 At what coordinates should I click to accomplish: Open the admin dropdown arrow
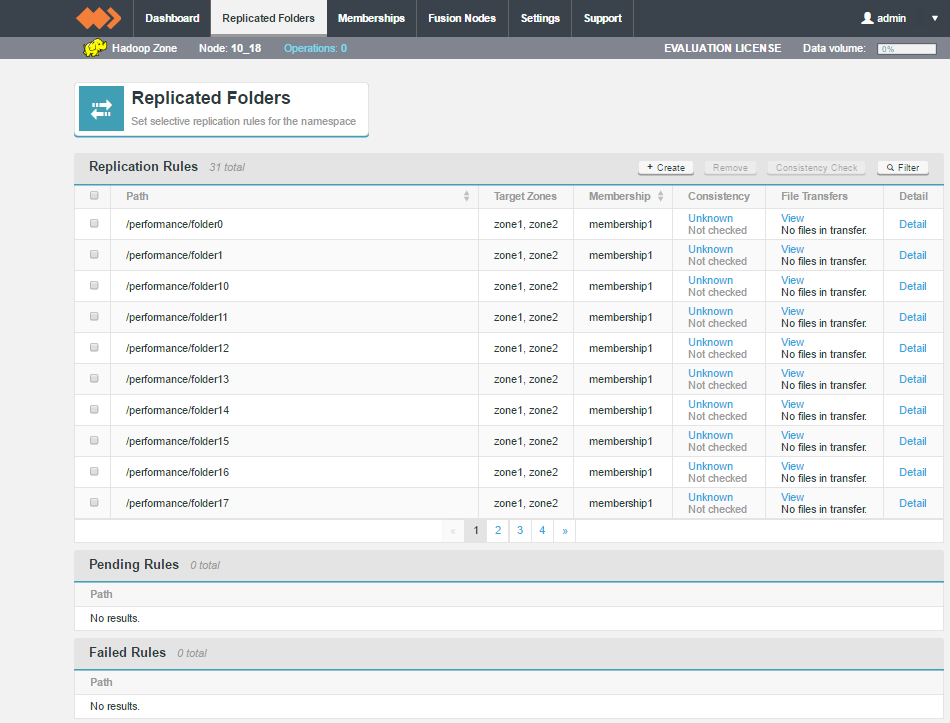pos(935,18)
